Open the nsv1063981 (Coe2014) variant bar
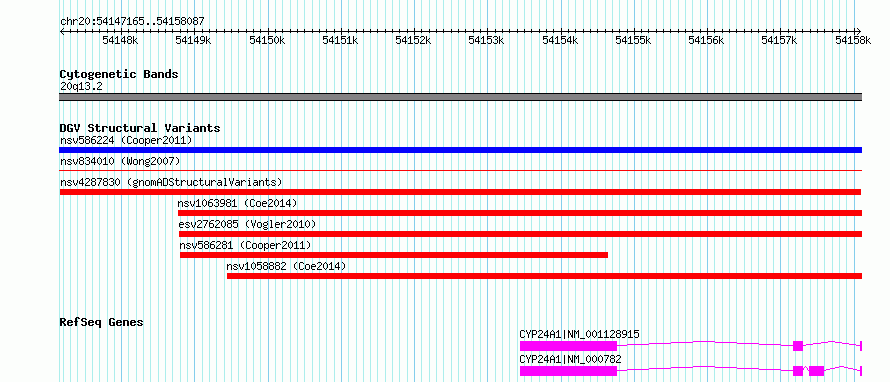The height and width of the screenshot is (382, 890). coord(520,213)
